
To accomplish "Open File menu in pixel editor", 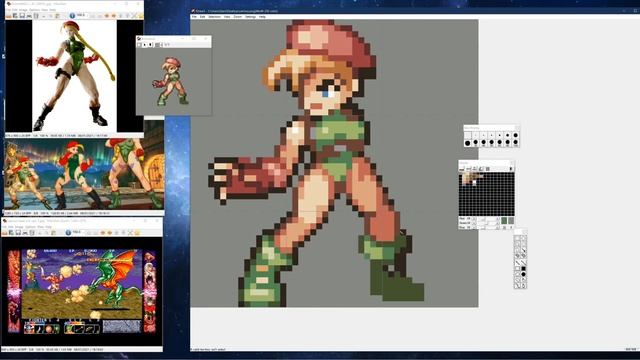I will (x=194, y=17).
